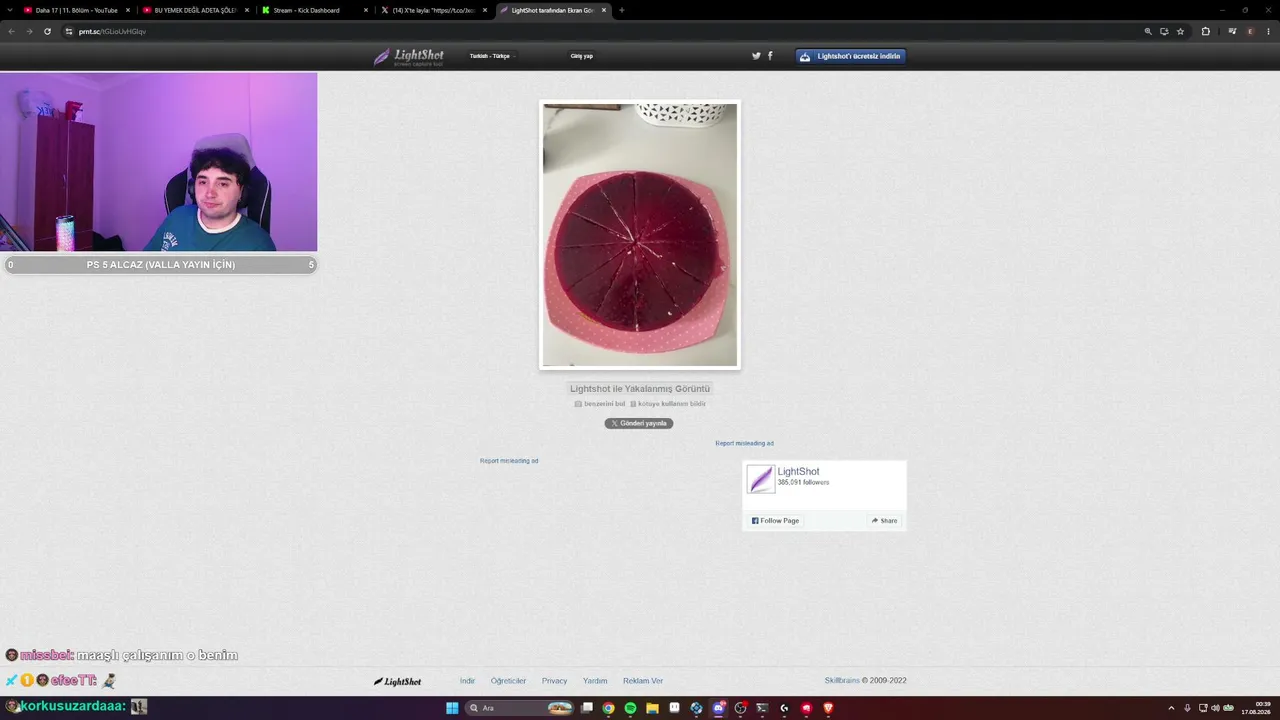Click the Gönderi yayınla post button
Viewport: 1280px width, 720px height.
(639, 423)
